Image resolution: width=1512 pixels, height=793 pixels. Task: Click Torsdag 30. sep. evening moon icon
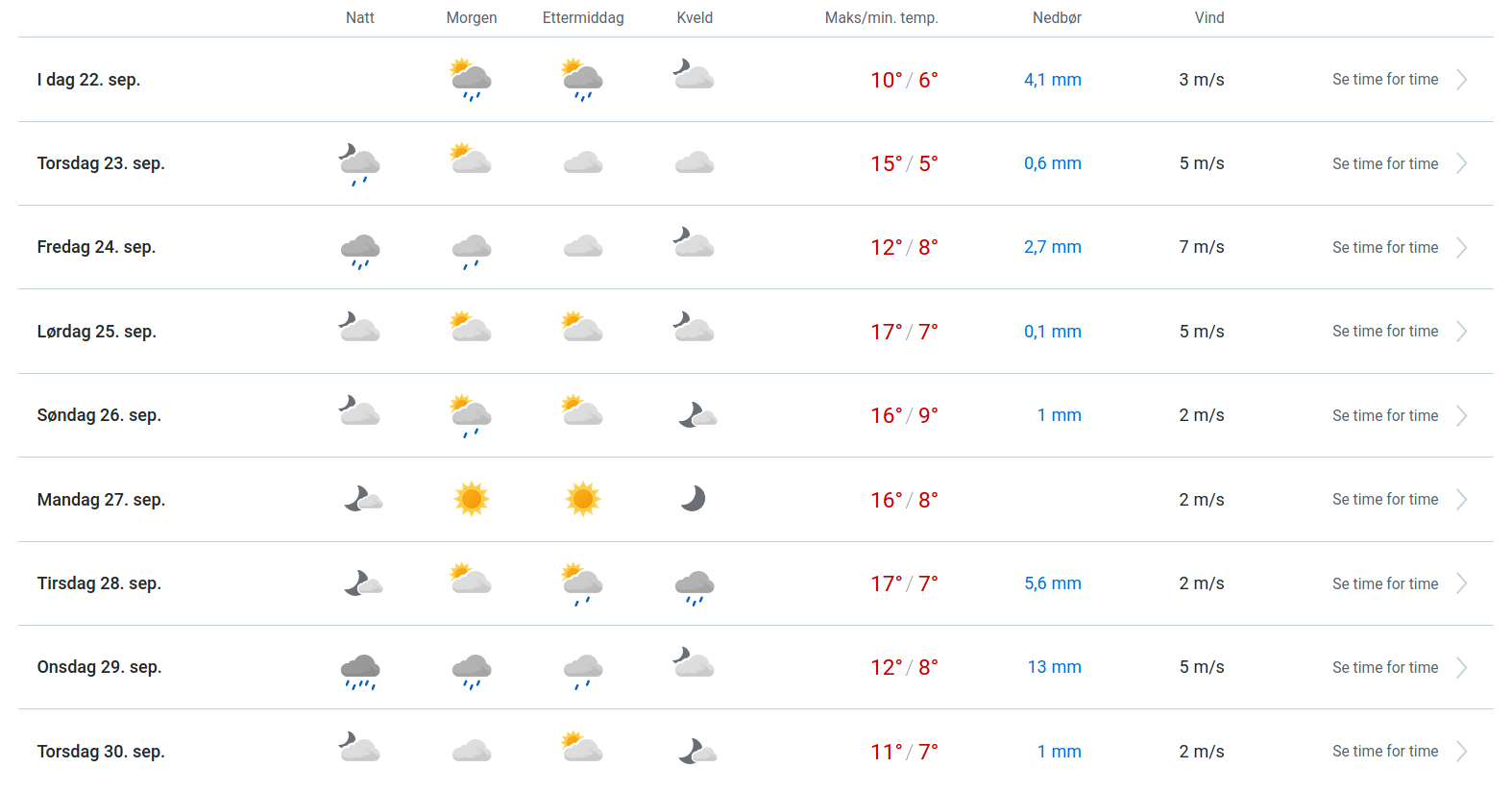(697, 751)
